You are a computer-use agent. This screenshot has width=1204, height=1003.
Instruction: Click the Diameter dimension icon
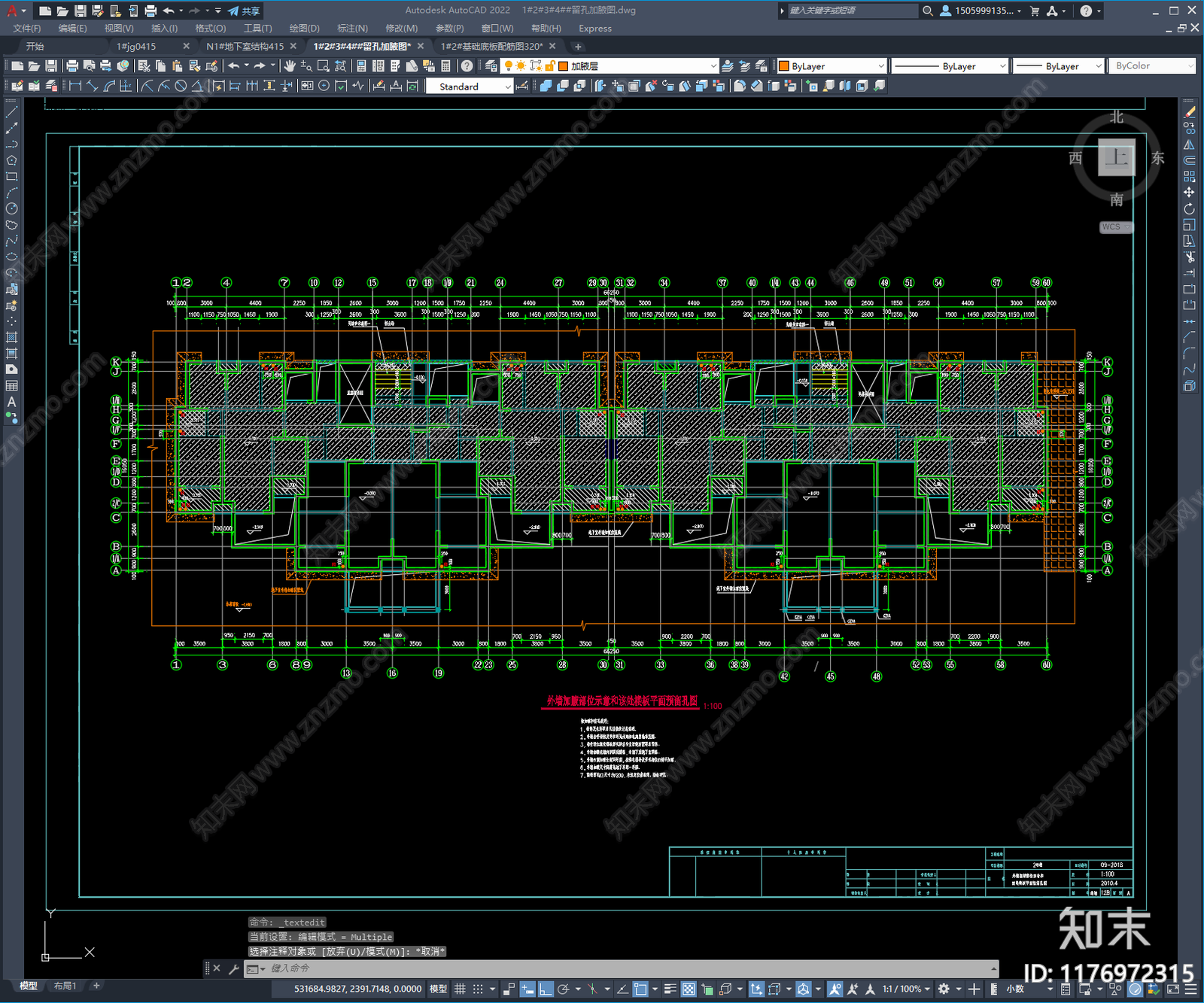coord(181,86)
